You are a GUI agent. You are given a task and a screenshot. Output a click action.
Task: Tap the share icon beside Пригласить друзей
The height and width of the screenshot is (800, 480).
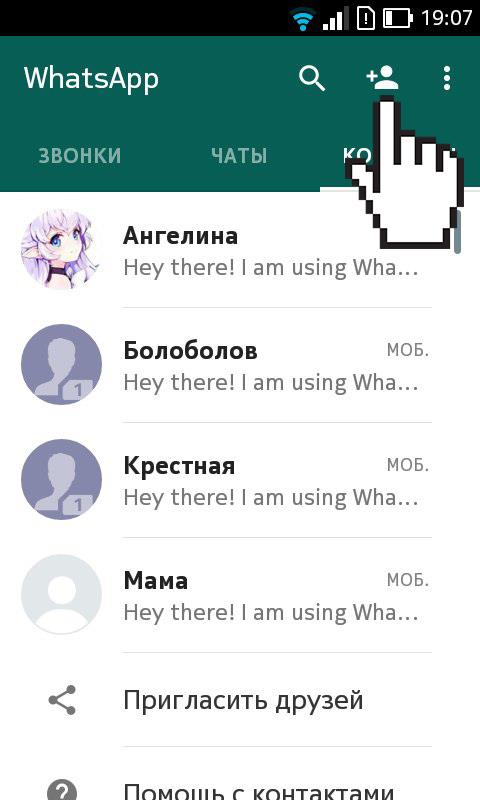coord(62,700)
